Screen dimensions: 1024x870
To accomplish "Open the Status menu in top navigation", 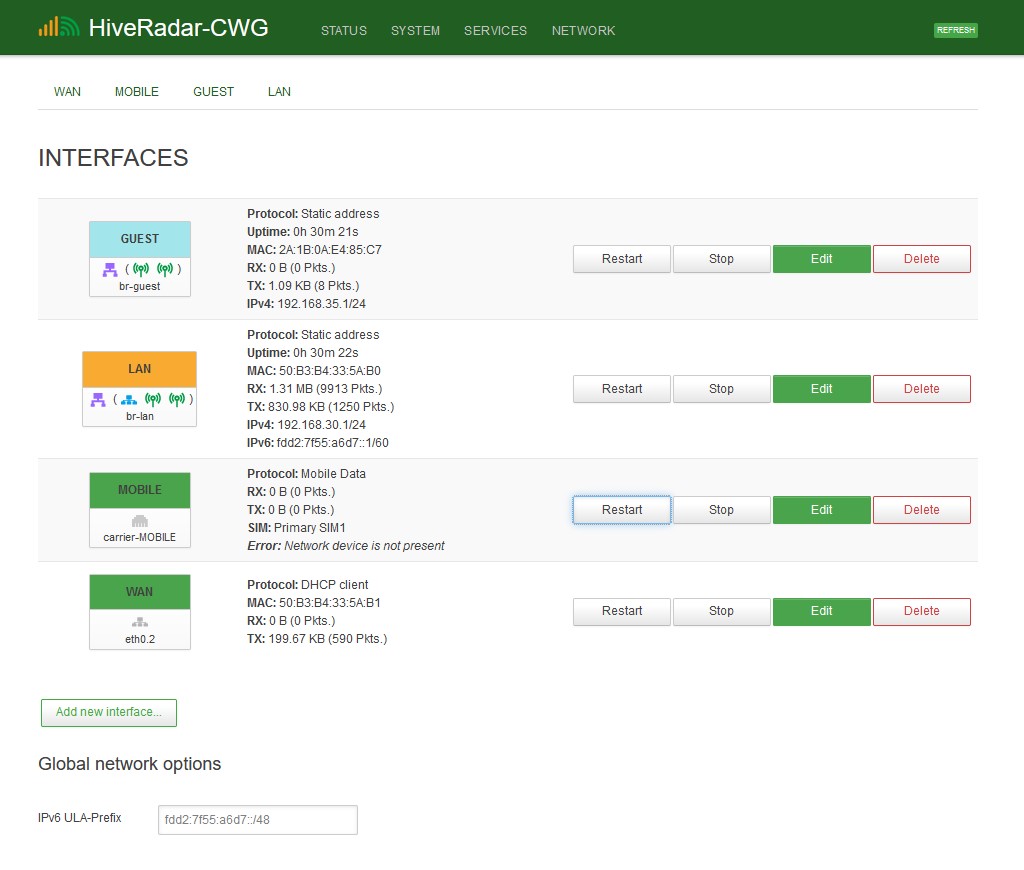I will (343, 31).
